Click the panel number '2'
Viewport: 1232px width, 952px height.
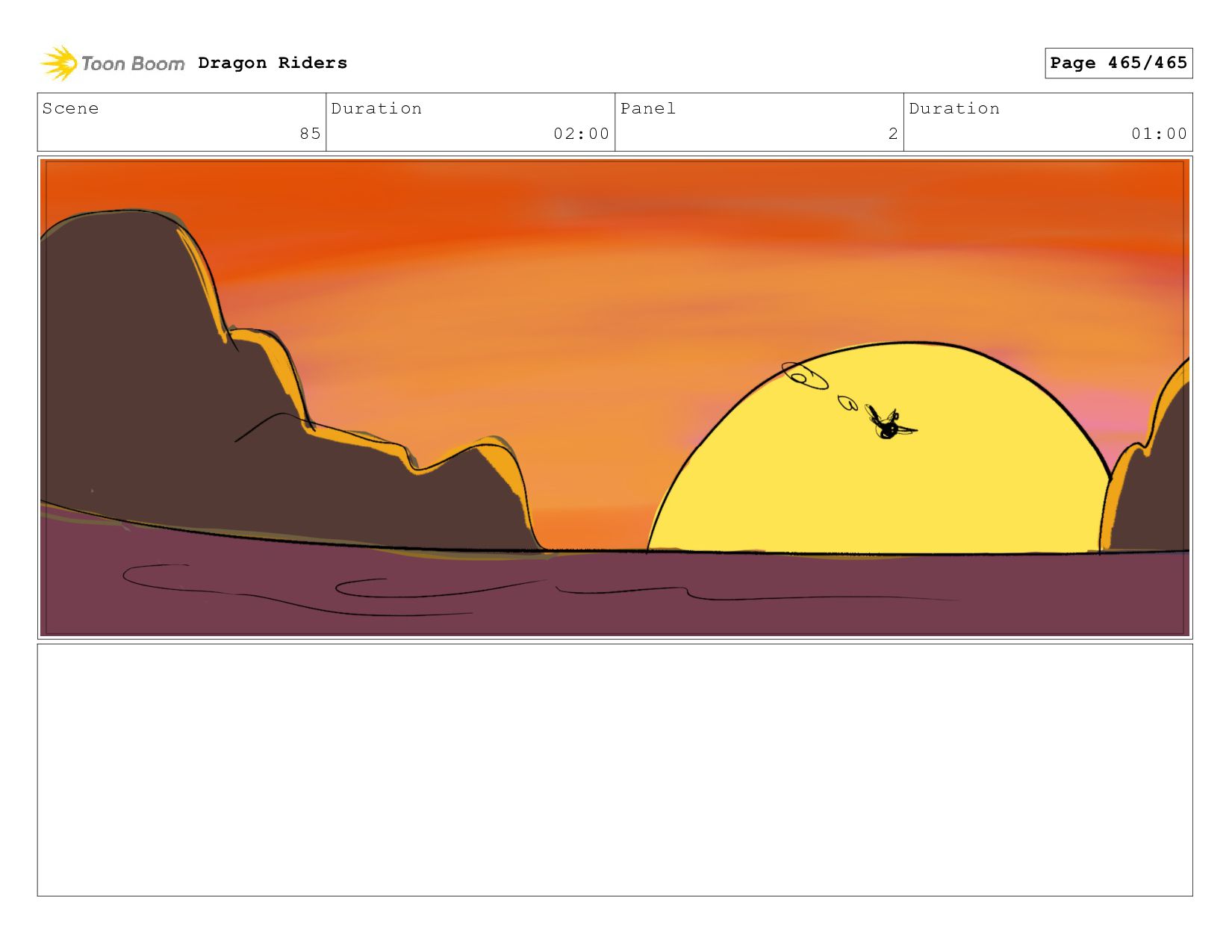click(893, 134)
